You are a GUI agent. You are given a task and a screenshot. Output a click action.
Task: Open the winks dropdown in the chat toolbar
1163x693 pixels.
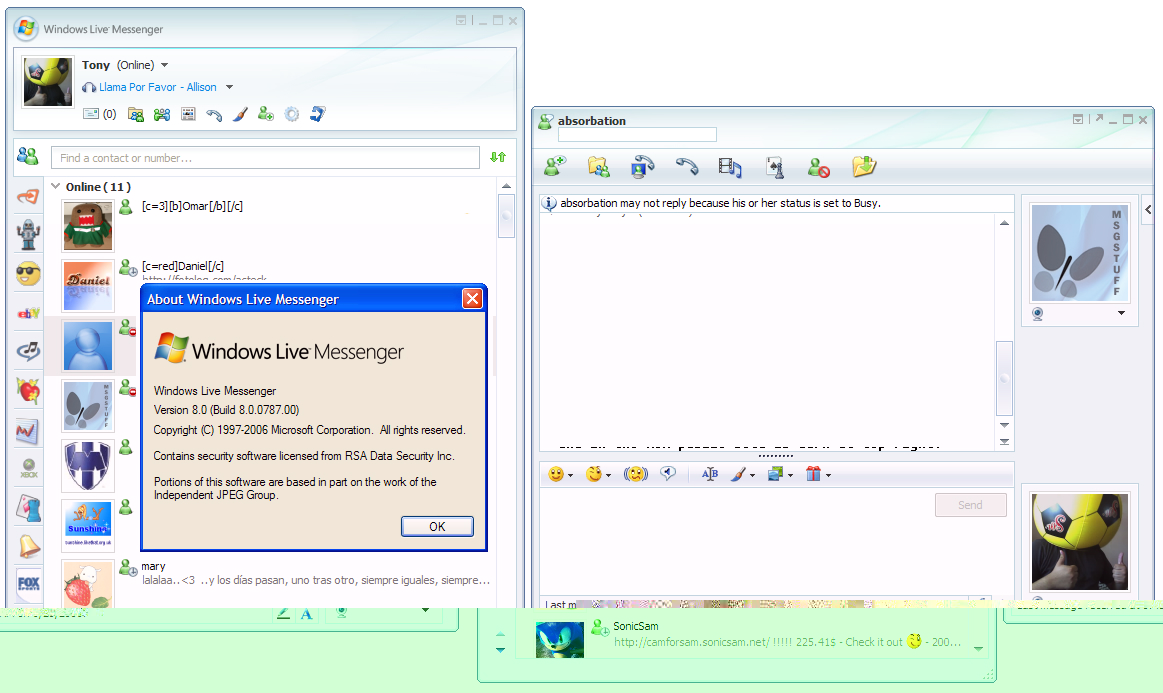click(608, 476)
